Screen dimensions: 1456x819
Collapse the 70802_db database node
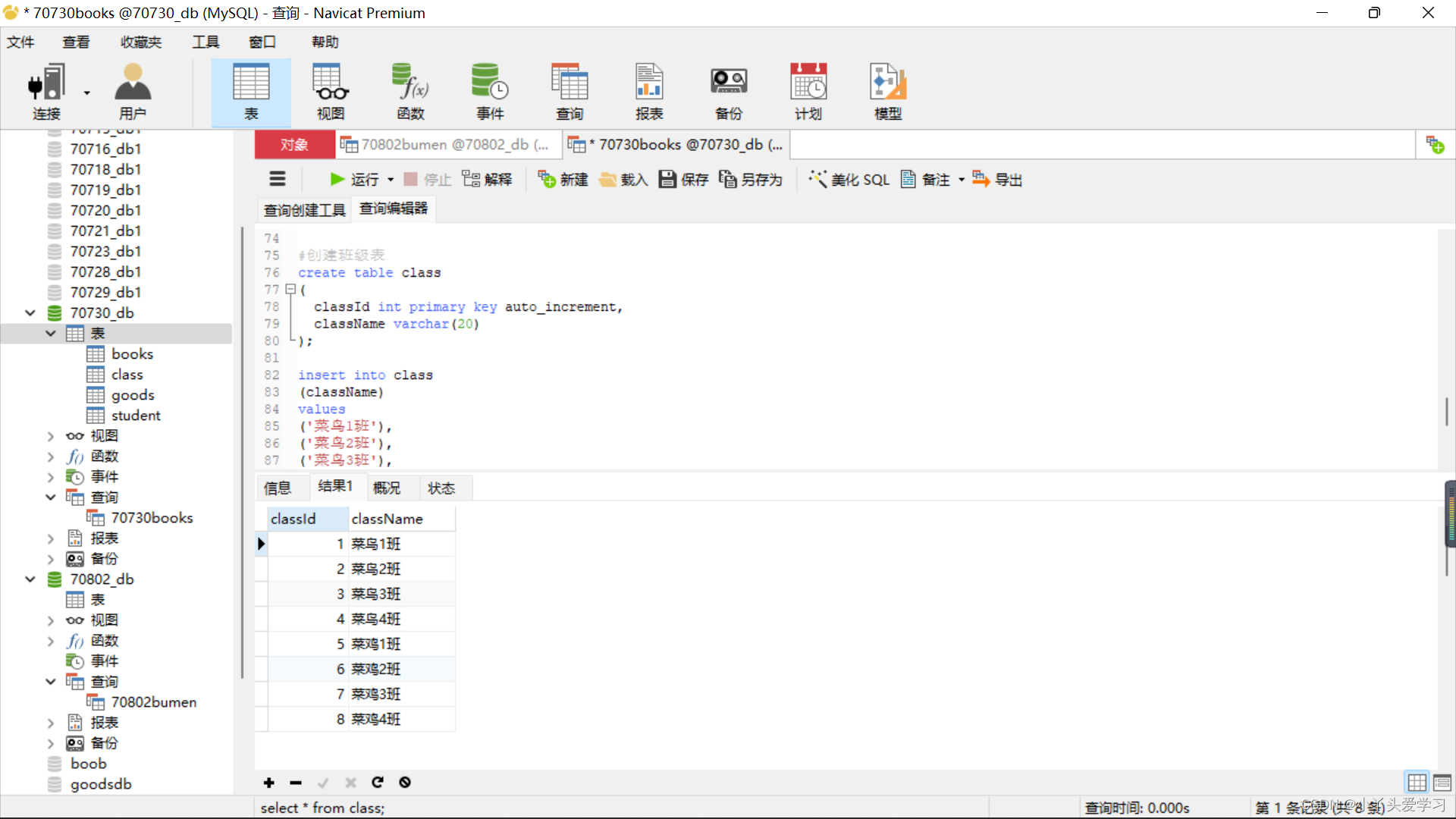point(30,579)
